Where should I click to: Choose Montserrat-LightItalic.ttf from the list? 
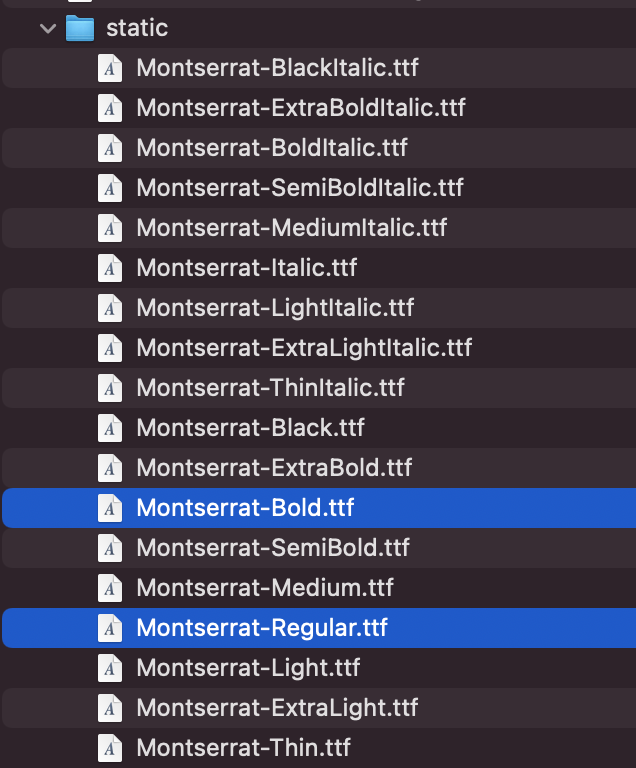(275, 308)
